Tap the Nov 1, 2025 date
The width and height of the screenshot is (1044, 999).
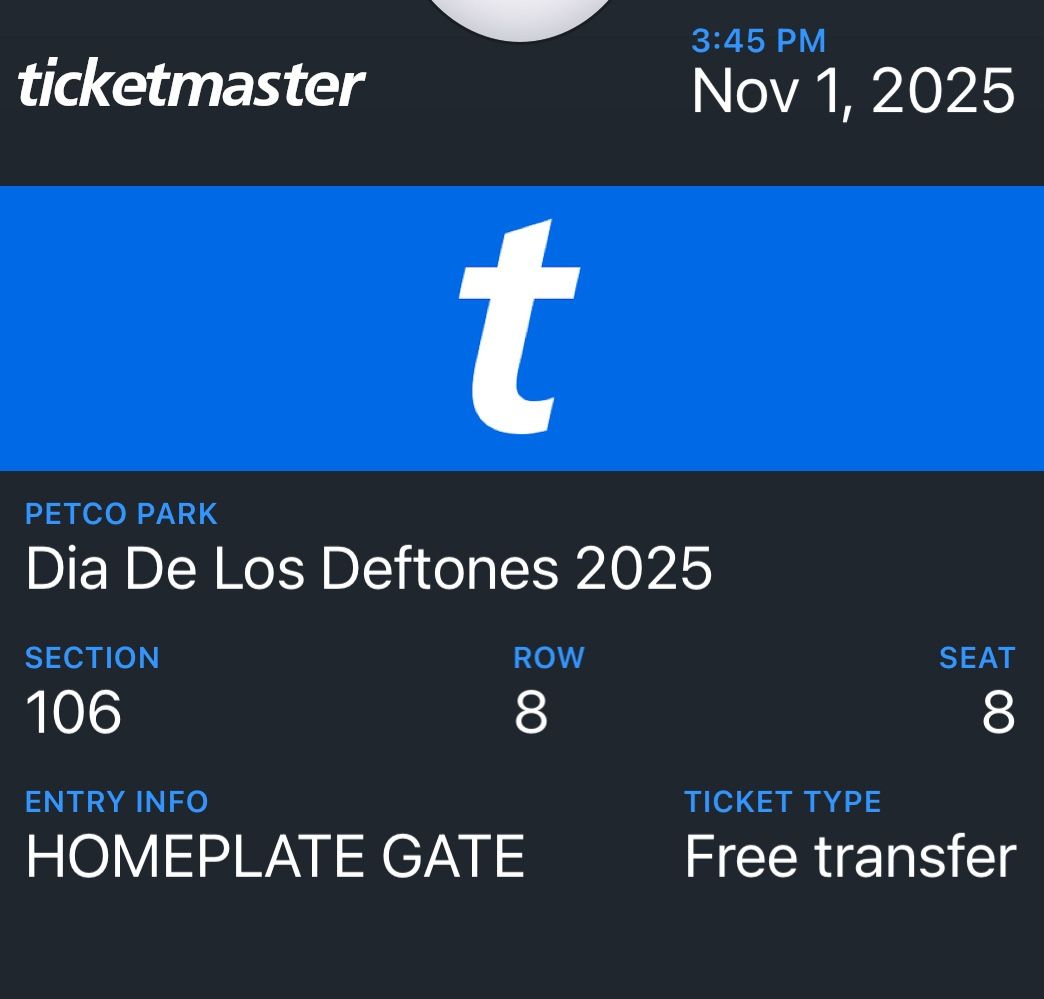853,92
